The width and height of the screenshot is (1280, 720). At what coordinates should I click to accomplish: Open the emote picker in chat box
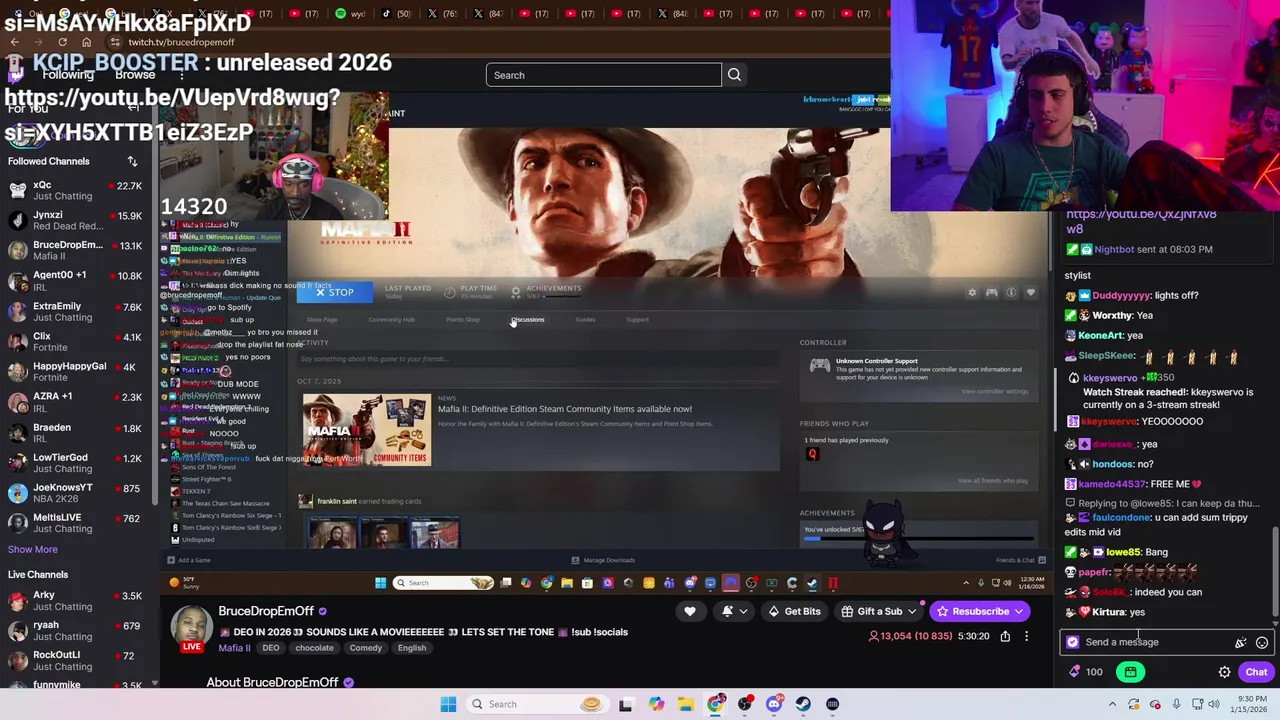point(1262,643)
